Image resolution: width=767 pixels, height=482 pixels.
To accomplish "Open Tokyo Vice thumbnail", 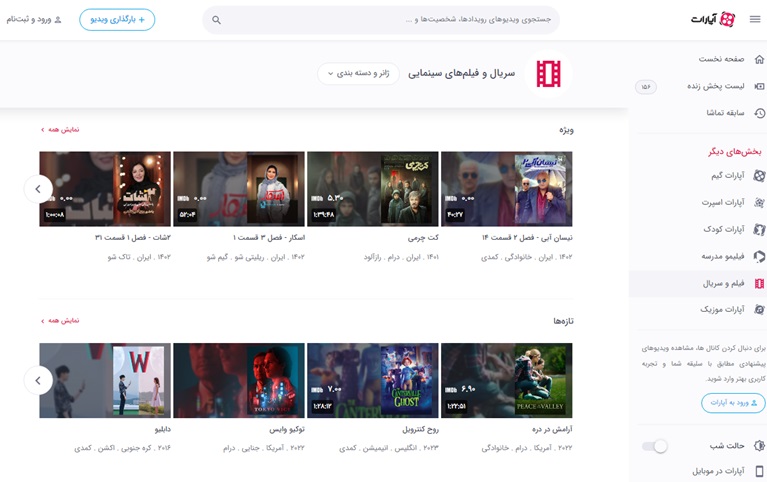I will (239, 381).
